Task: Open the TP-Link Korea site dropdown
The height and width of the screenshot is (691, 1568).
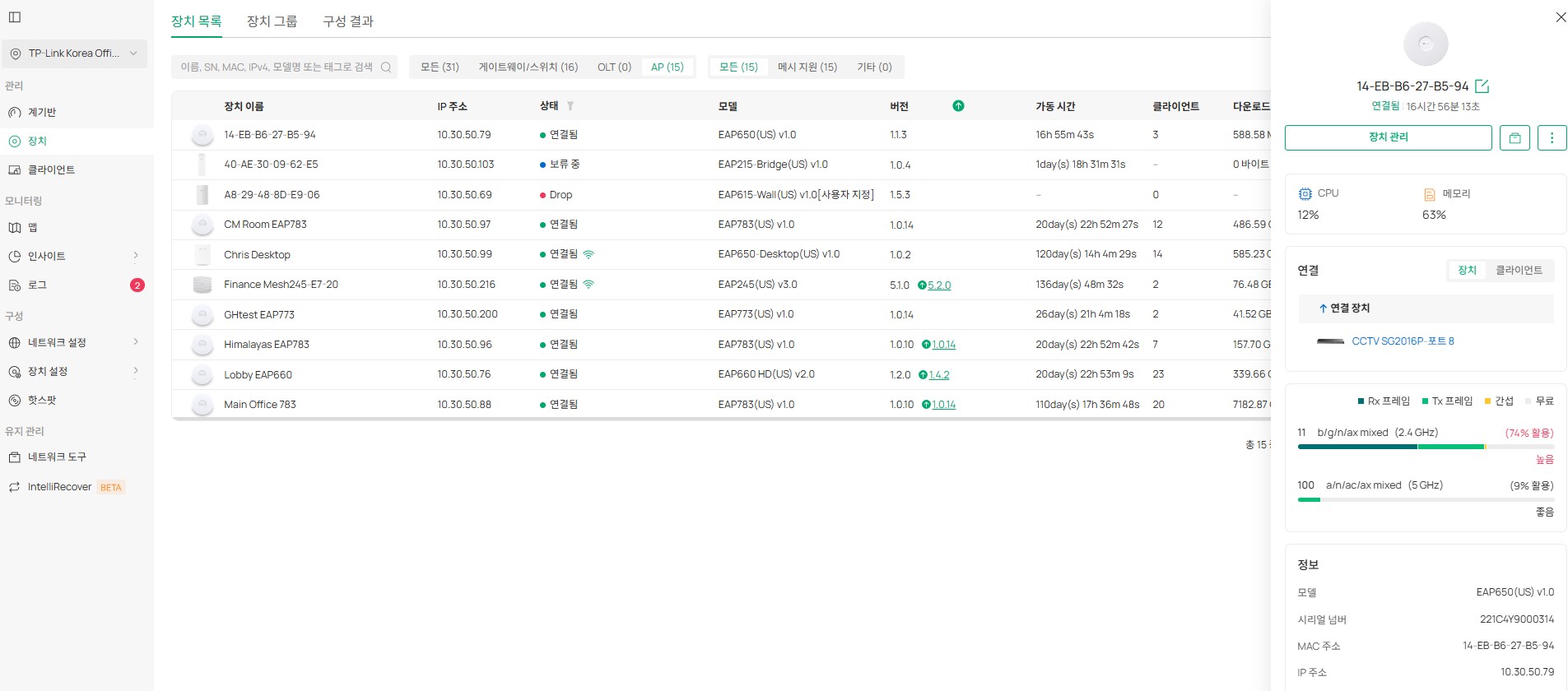Action: pos(75,53)
